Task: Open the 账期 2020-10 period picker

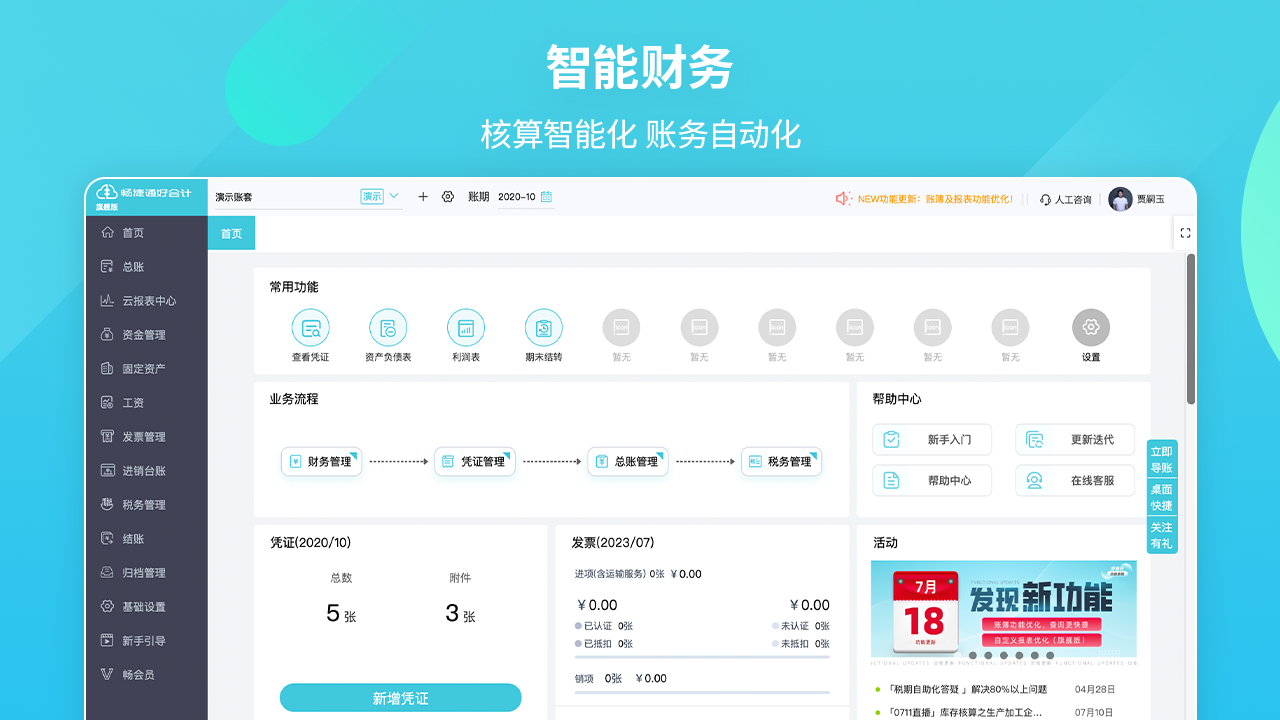Action: pos(525,197)
